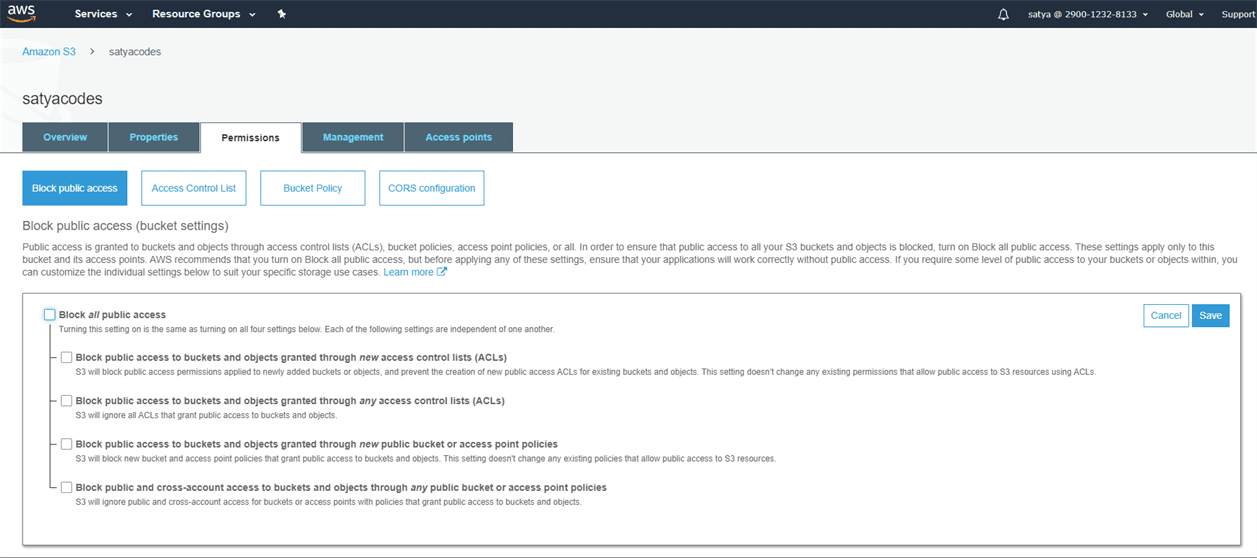The image size is (1257, 558).
Task: Open the Global region dropdown
Action: 1184,14
